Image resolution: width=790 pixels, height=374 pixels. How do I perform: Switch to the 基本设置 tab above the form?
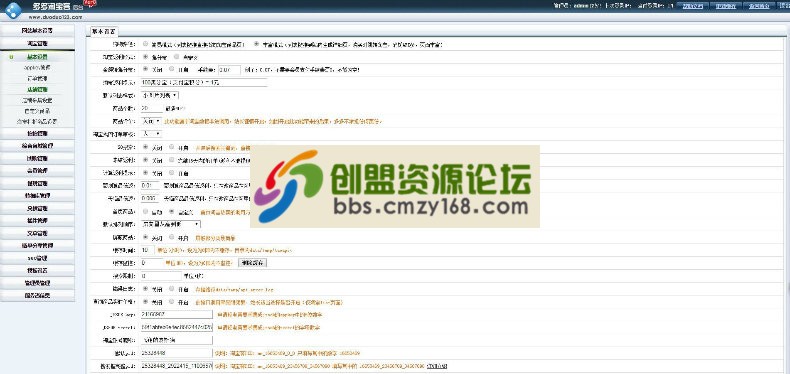(x=103, y=31)
